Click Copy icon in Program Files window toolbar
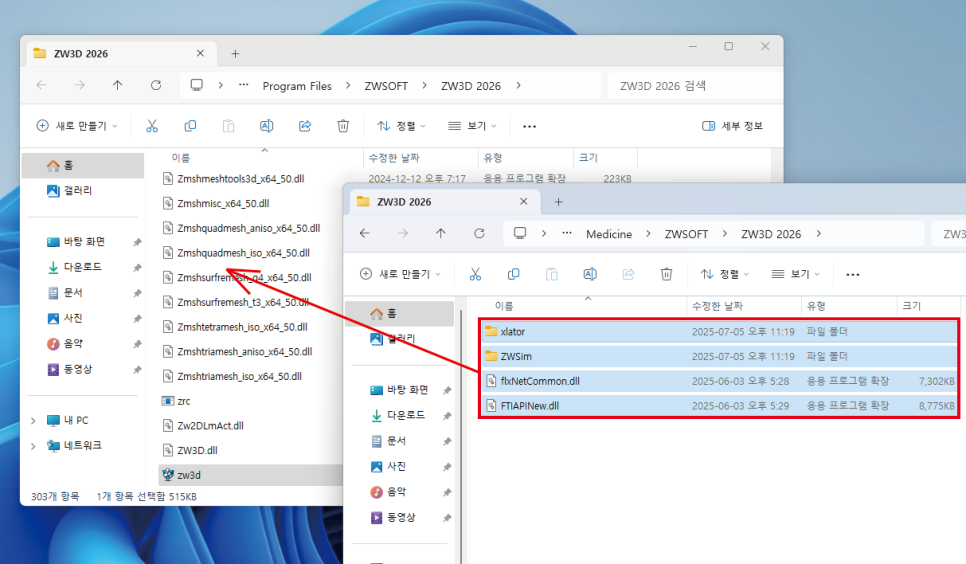 coord(190,126)
